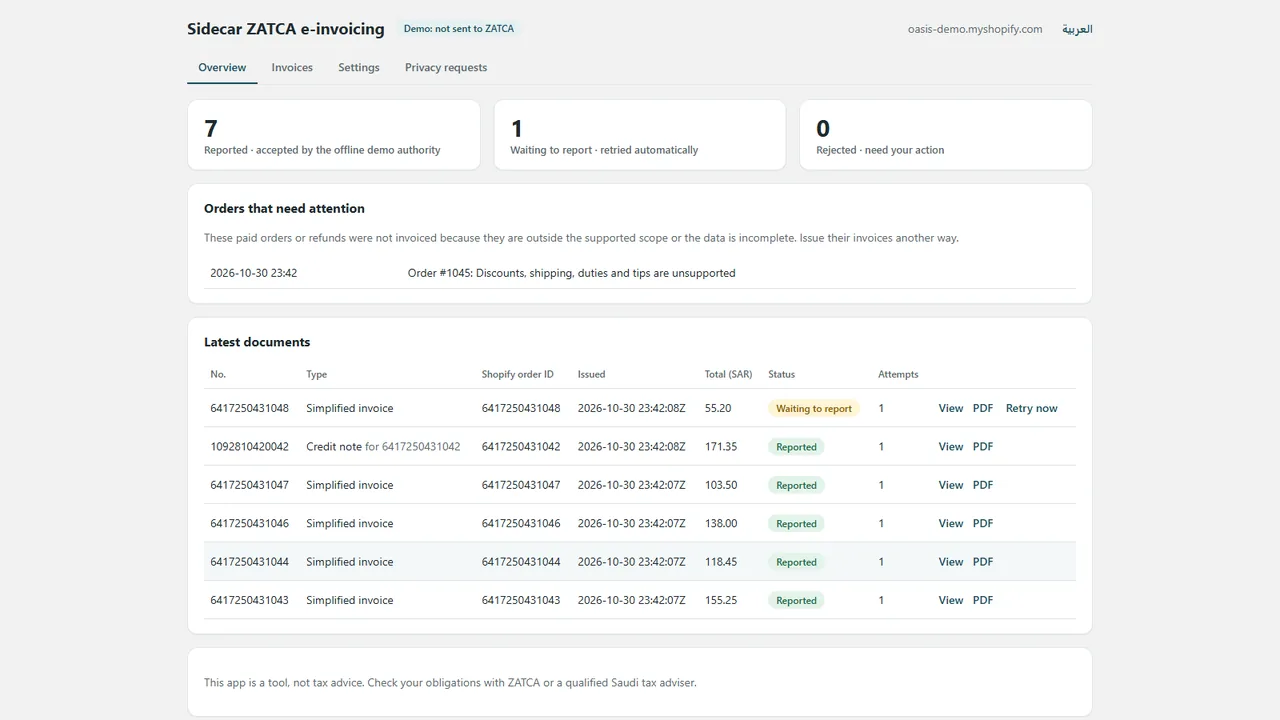Click oasis-demo.myshopify.com store name
The image size is (1280, 720).
[975, 29]
